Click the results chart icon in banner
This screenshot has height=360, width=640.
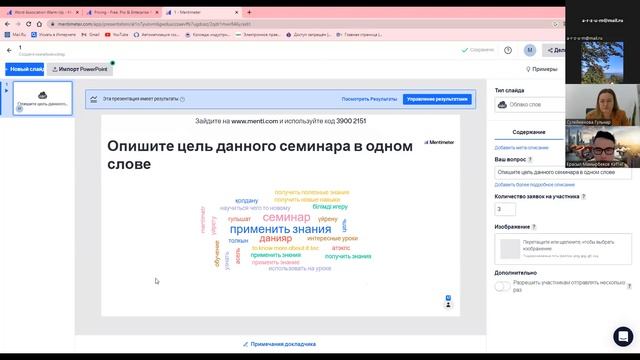click(94, 99)
